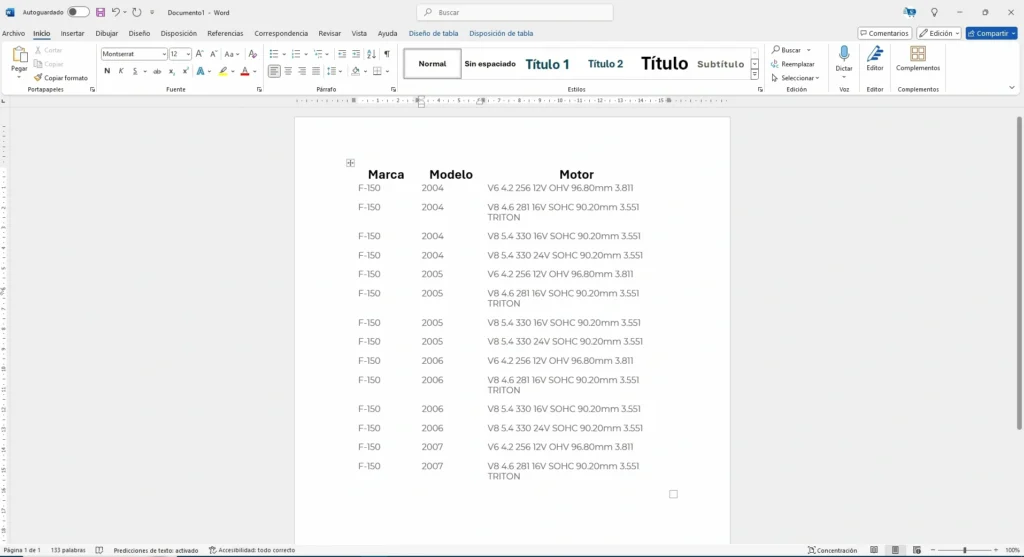Save the document with the disk icon
The image size is (1024, 557).
[100, 12]
